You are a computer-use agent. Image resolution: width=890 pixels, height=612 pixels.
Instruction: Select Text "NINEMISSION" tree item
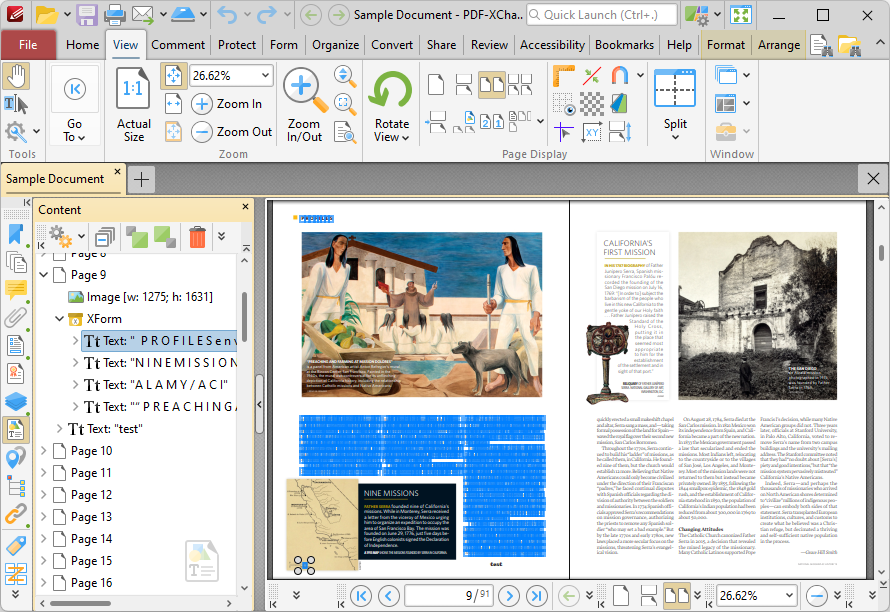pos(160,363)
